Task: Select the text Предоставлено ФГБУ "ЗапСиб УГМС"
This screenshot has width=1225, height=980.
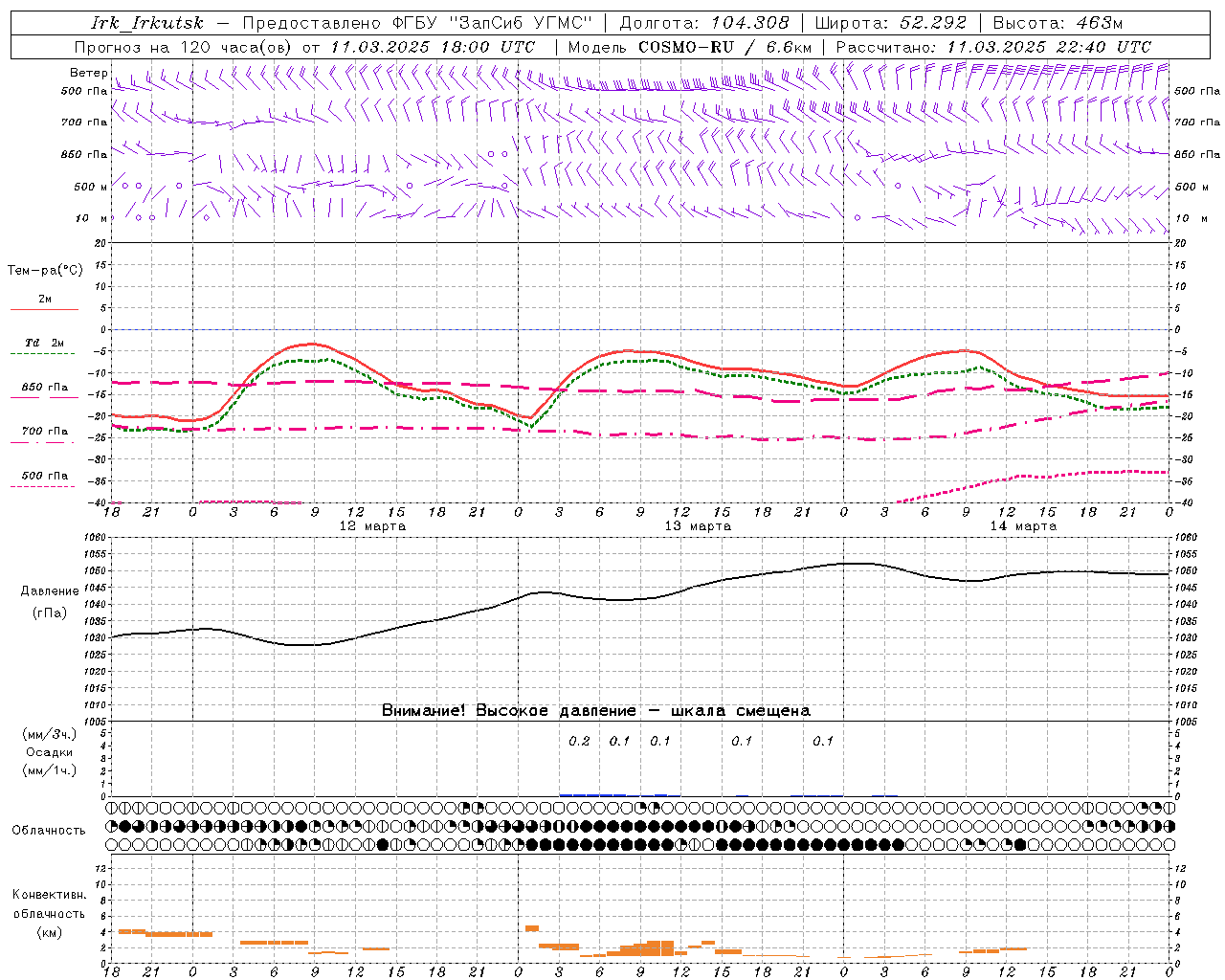Action: pos(417,23)
